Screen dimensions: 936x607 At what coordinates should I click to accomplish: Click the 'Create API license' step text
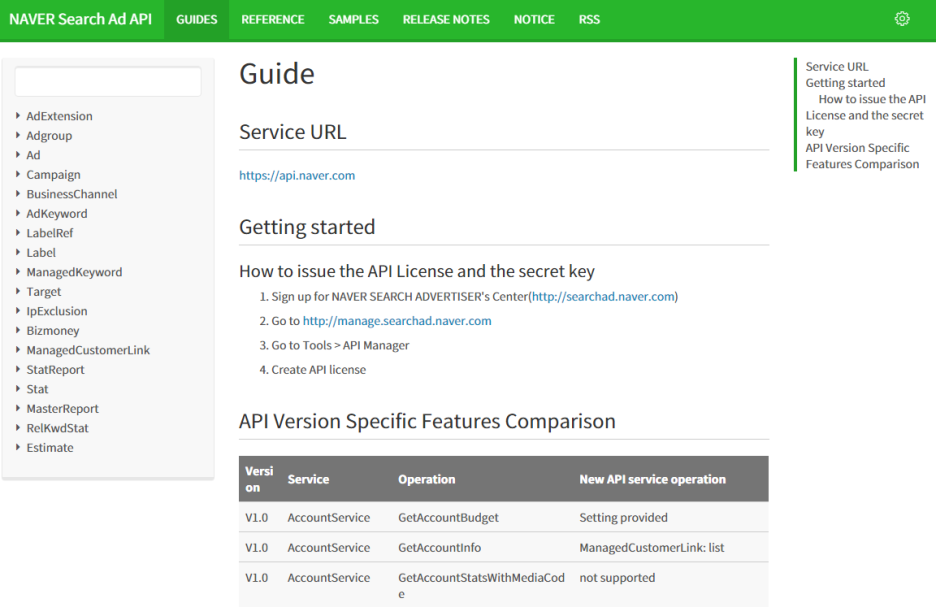point(318,370)
